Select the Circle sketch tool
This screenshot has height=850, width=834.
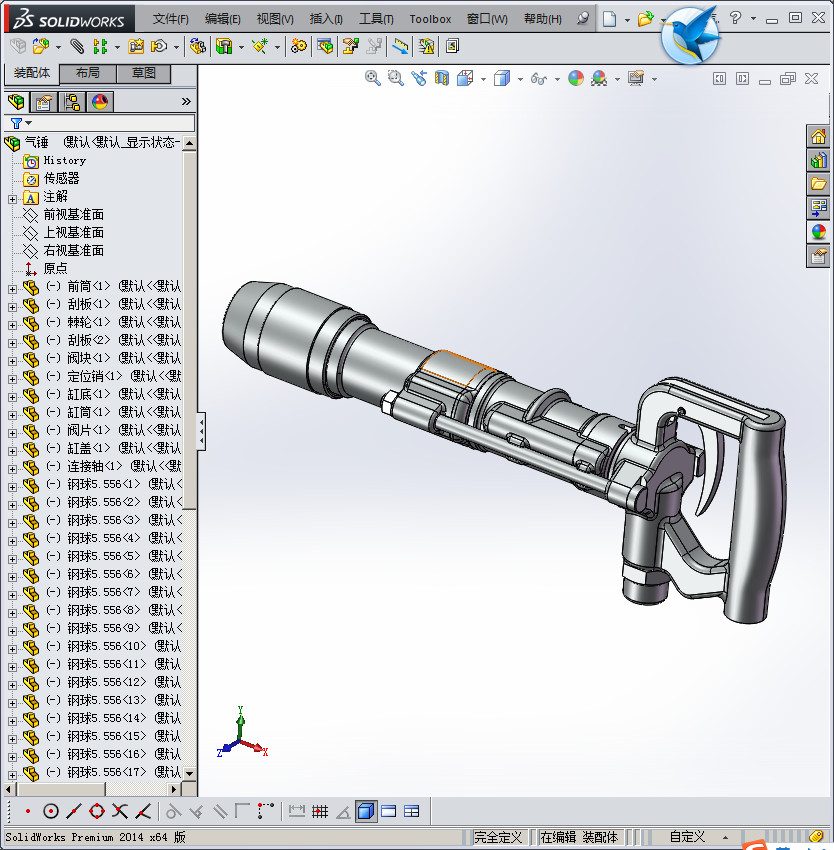(50, 811)
